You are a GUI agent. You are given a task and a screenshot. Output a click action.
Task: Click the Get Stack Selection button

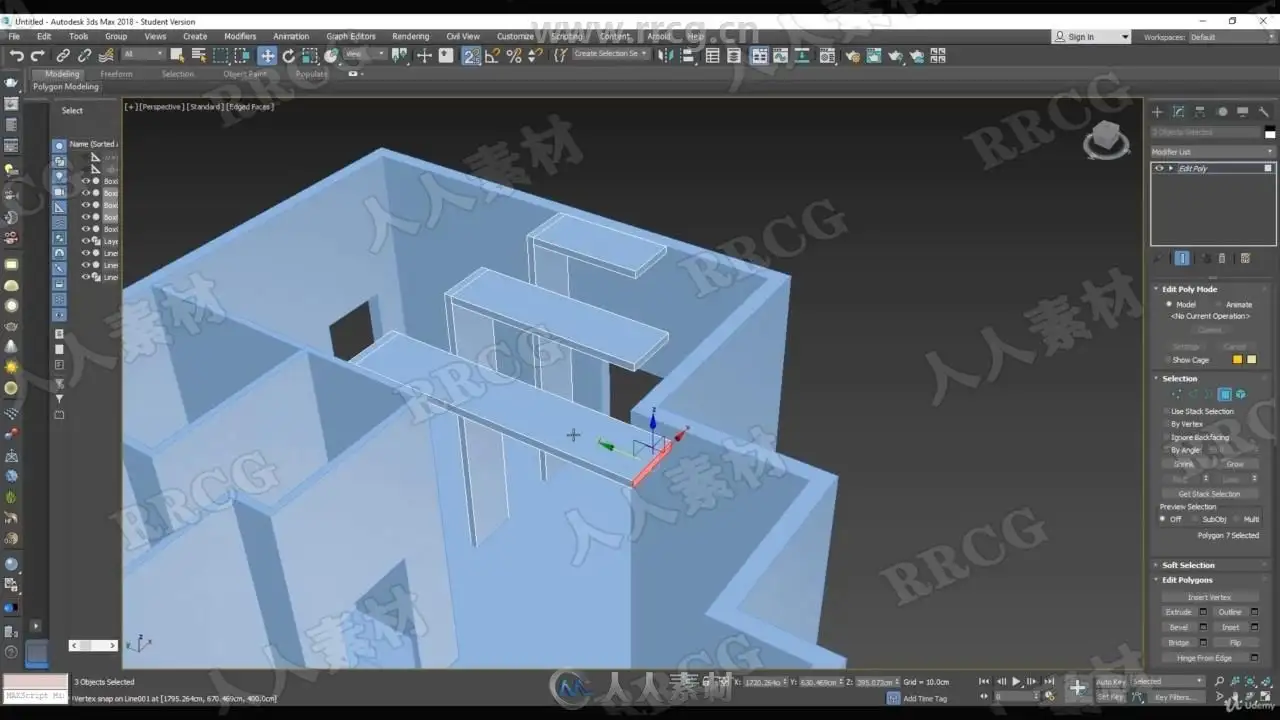pos(1209,494)
